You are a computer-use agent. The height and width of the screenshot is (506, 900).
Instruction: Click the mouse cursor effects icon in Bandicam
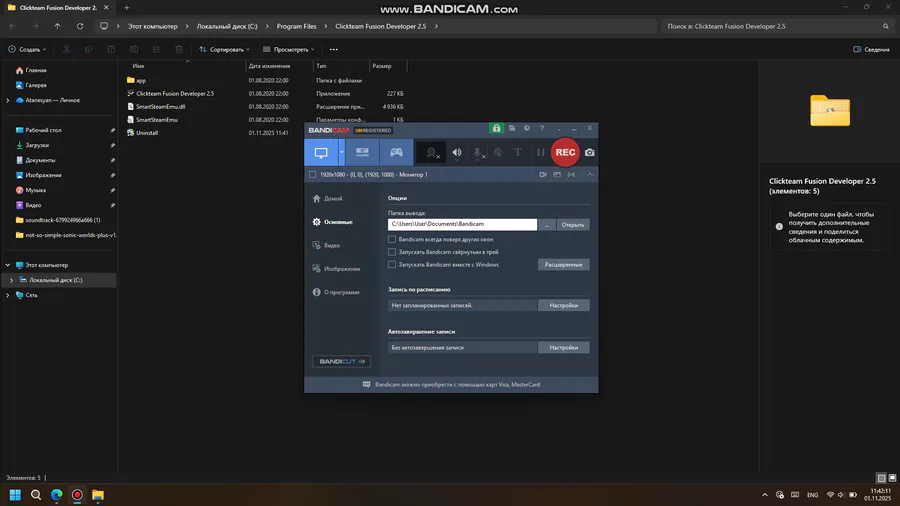[498, 153]
